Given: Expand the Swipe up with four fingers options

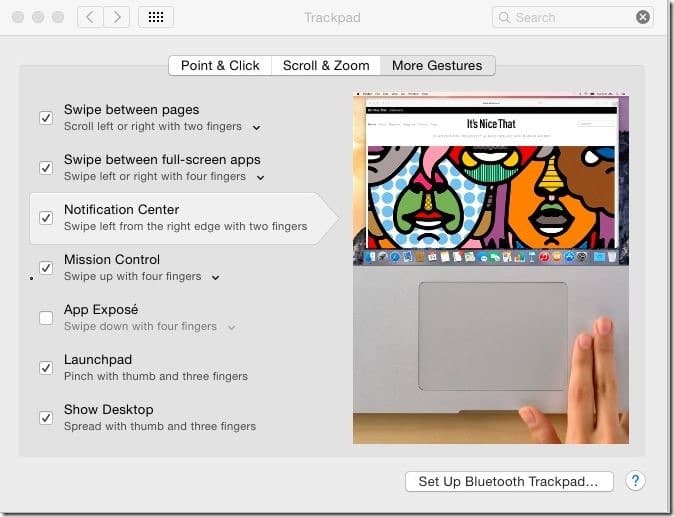Looking at the screenshot, I should pyautogui.click(x=215, y=278).
